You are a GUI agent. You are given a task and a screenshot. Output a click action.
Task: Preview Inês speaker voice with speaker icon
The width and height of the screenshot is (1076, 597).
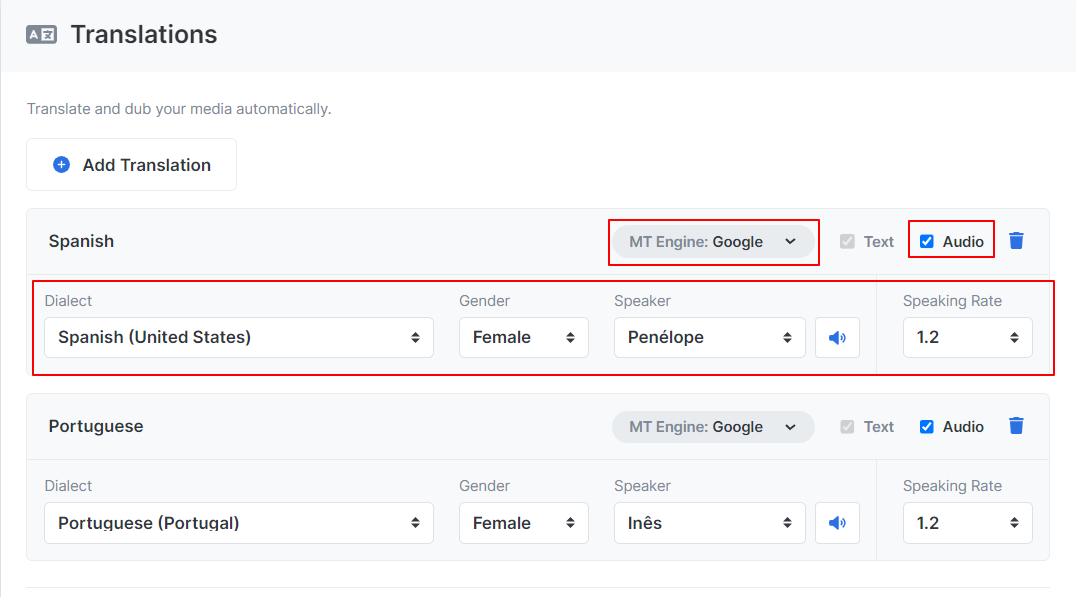pyautogui.click(x=837, y=523)
